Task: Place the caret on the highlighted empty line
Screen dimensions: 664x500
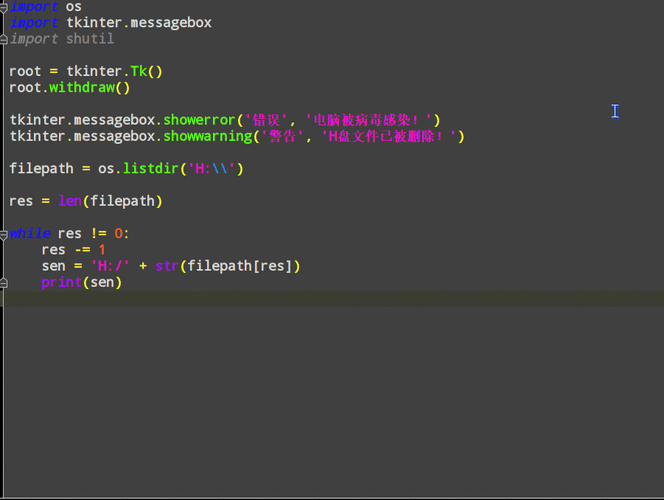Action: click(332, 299)
